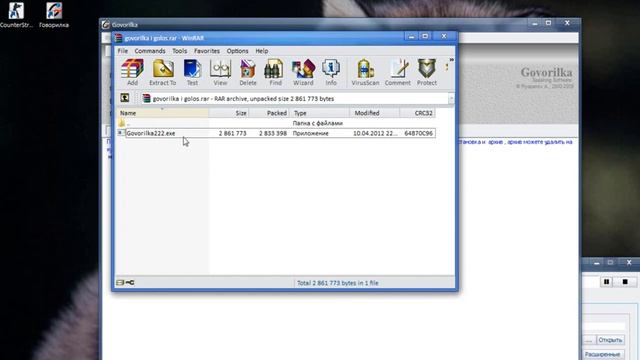The width and height of the screenshot is (640, 360).
Task: Click the Protect archive icon
Action: pyautogui.click(x=427, y=72)
